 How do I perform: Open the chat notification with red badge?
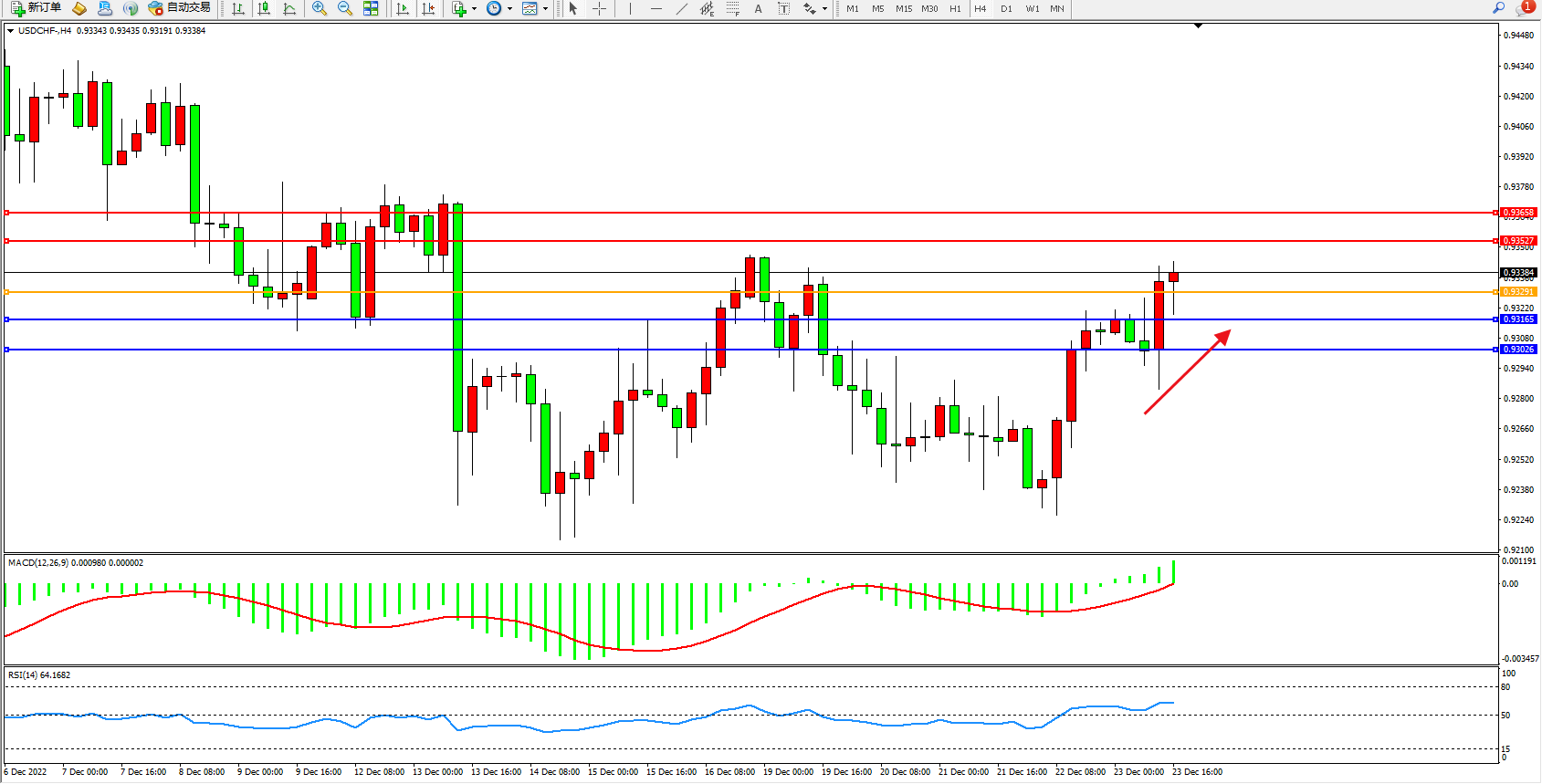[1524, 8]
